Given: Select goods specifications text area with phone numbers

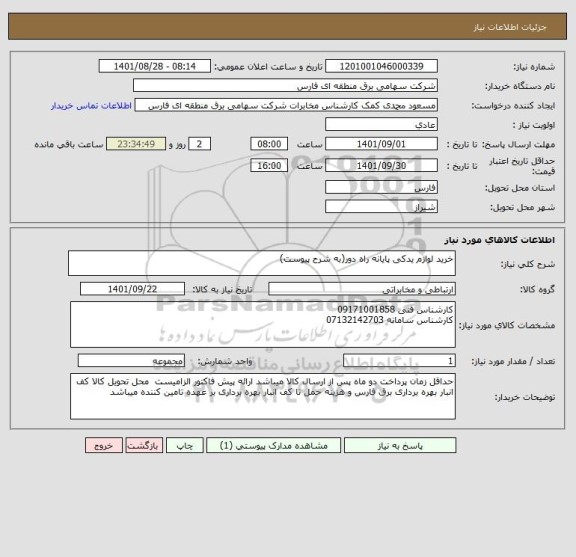Looking at the screenshot, I should click(x=263, y=324).
